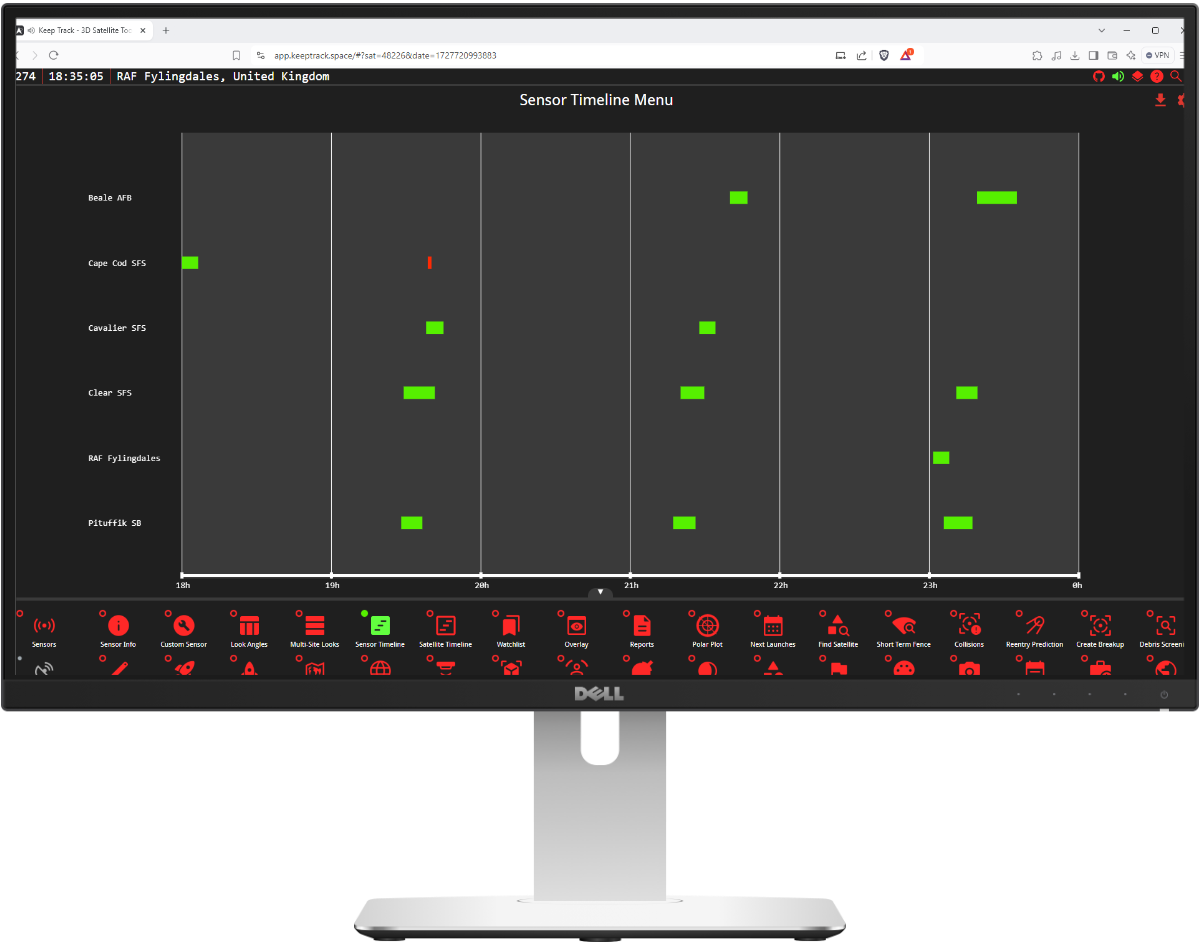
Task: Click the GitHub icon in top bar
Action: pyautogui.click(x=1098, y=76)
